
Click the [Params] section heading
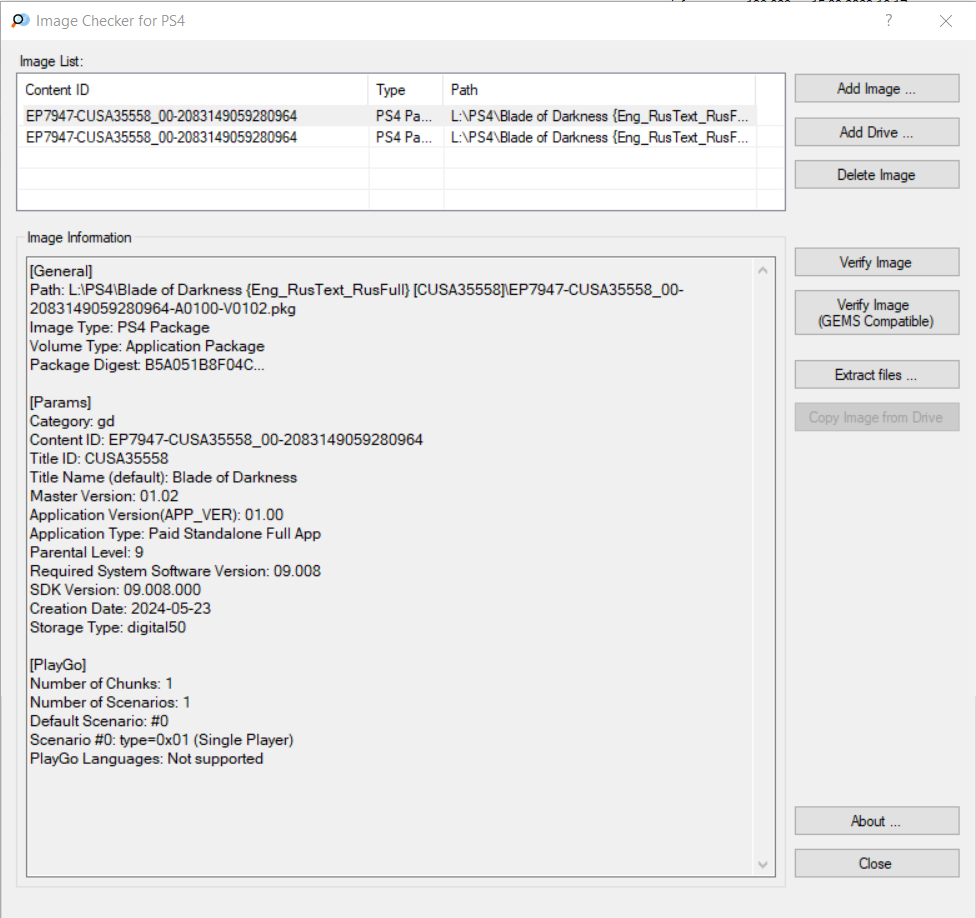60,403
